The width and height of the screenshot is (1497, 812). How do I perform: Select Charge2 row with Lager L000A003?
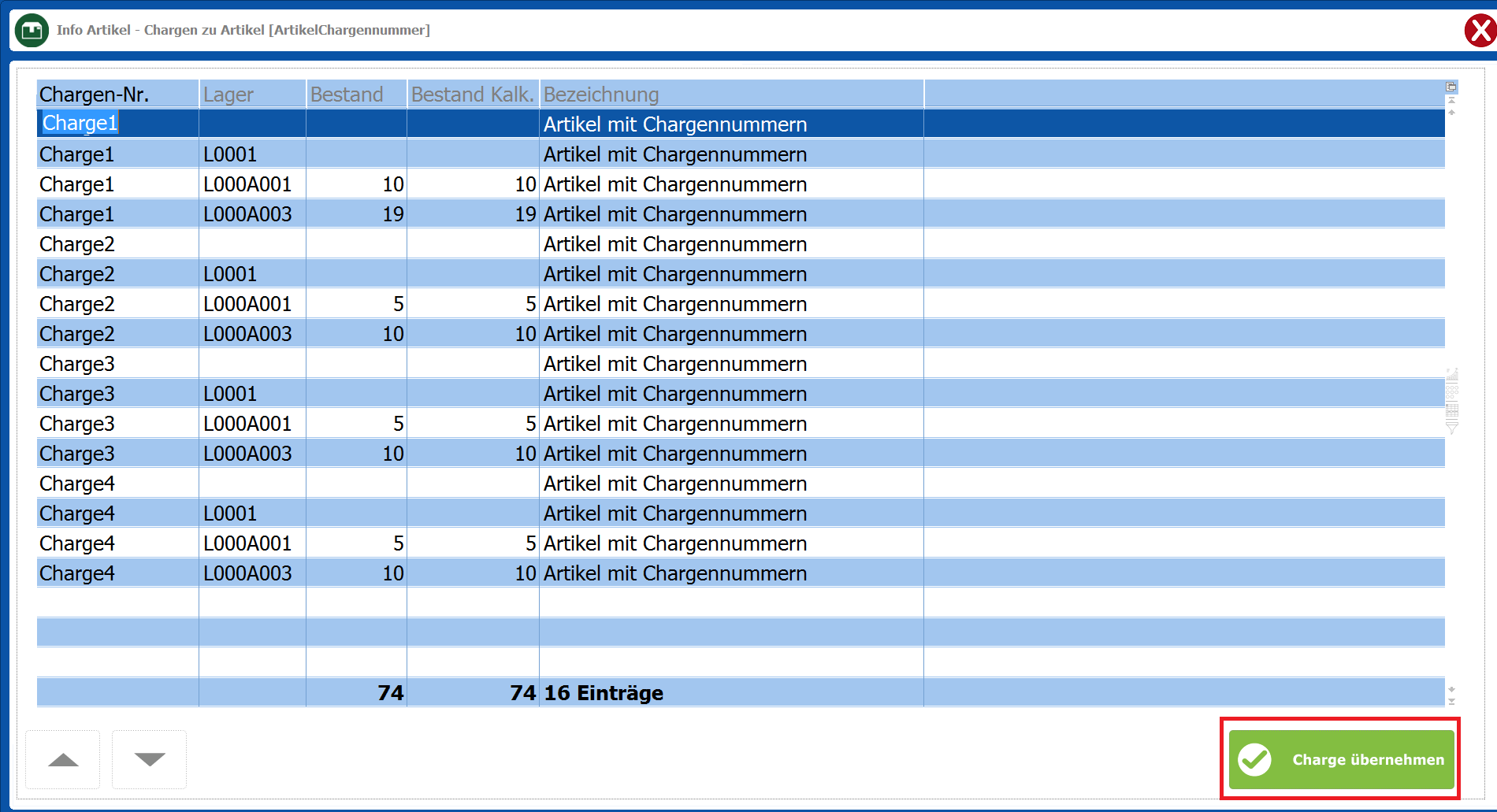tap(247, 334)
